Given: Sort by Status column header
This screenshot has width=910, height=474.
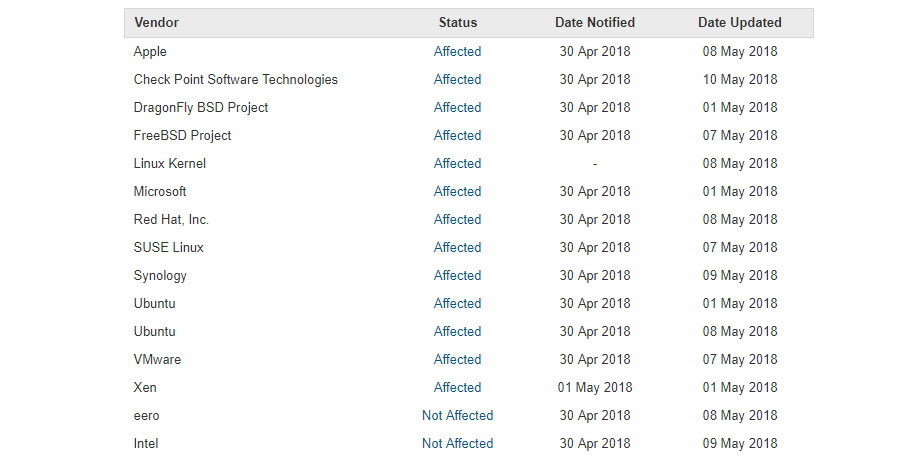Looking at the screenshot, I should coord(457,23).
